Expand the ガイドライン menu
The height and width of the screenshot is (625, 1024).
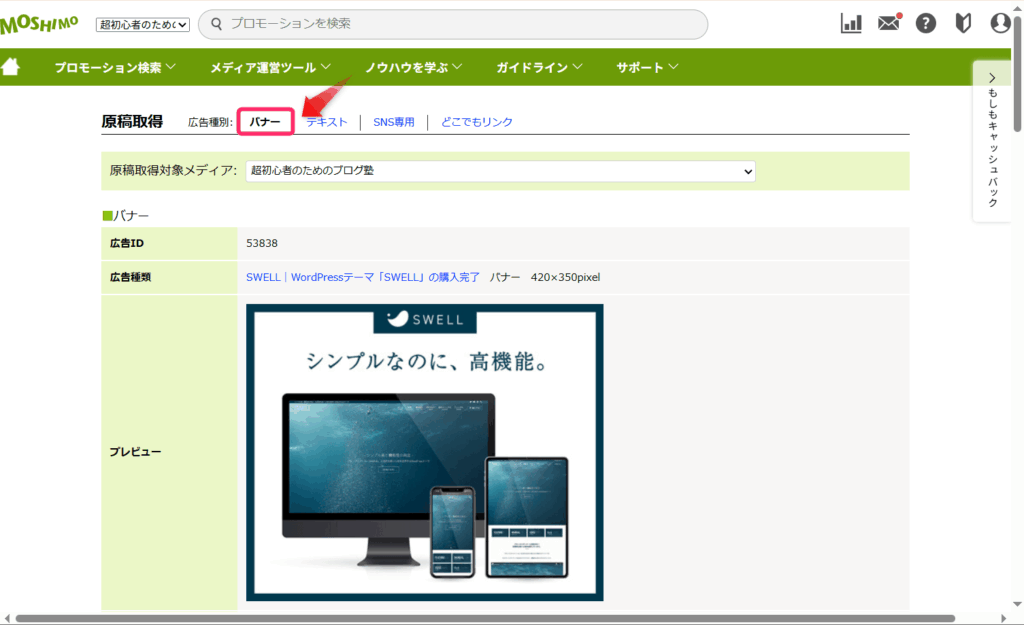point(539,67)
